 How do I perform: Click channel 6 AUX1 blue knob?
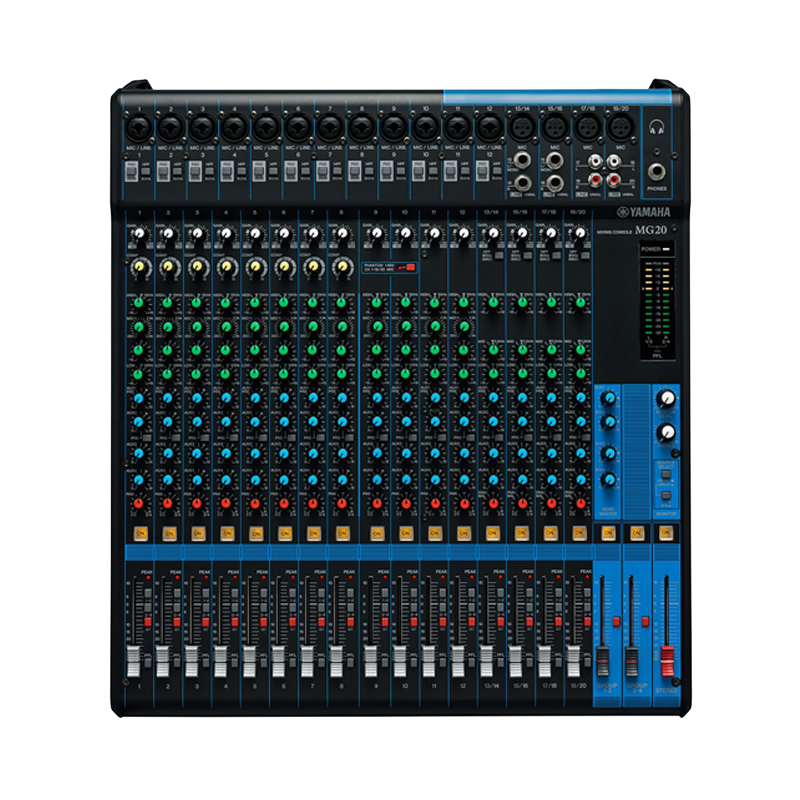click(x=284, y=398)
